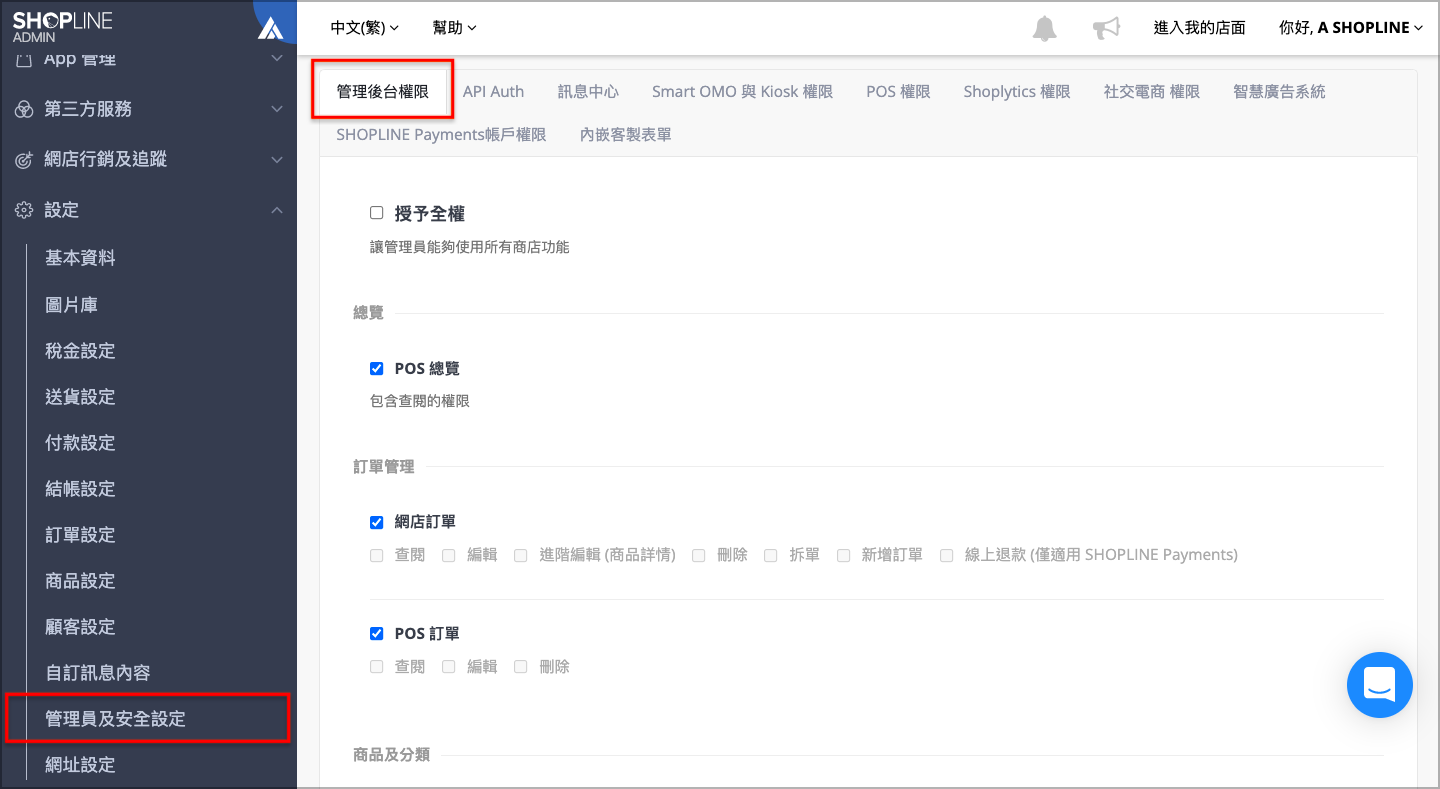Screen dimensions: 1440x789
Task: Check 進階編輯 (商品詳情) under 網店訂單
Action: [521, 555]
